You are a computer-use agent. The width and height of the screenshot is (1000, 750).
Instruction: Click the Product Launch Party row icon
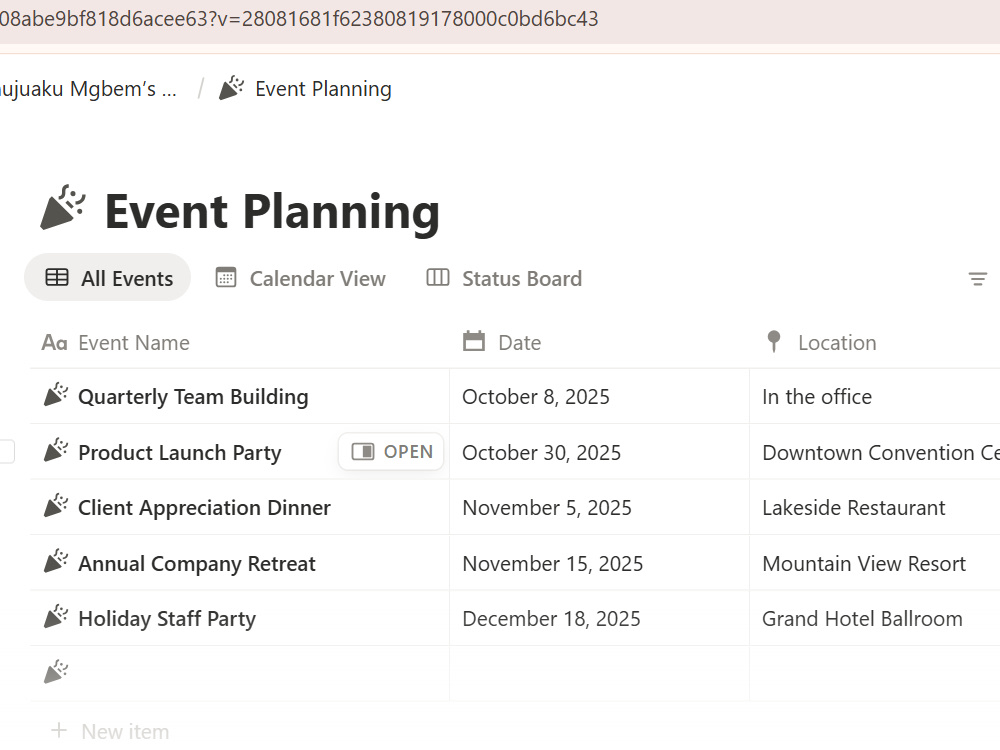[56, 451]
